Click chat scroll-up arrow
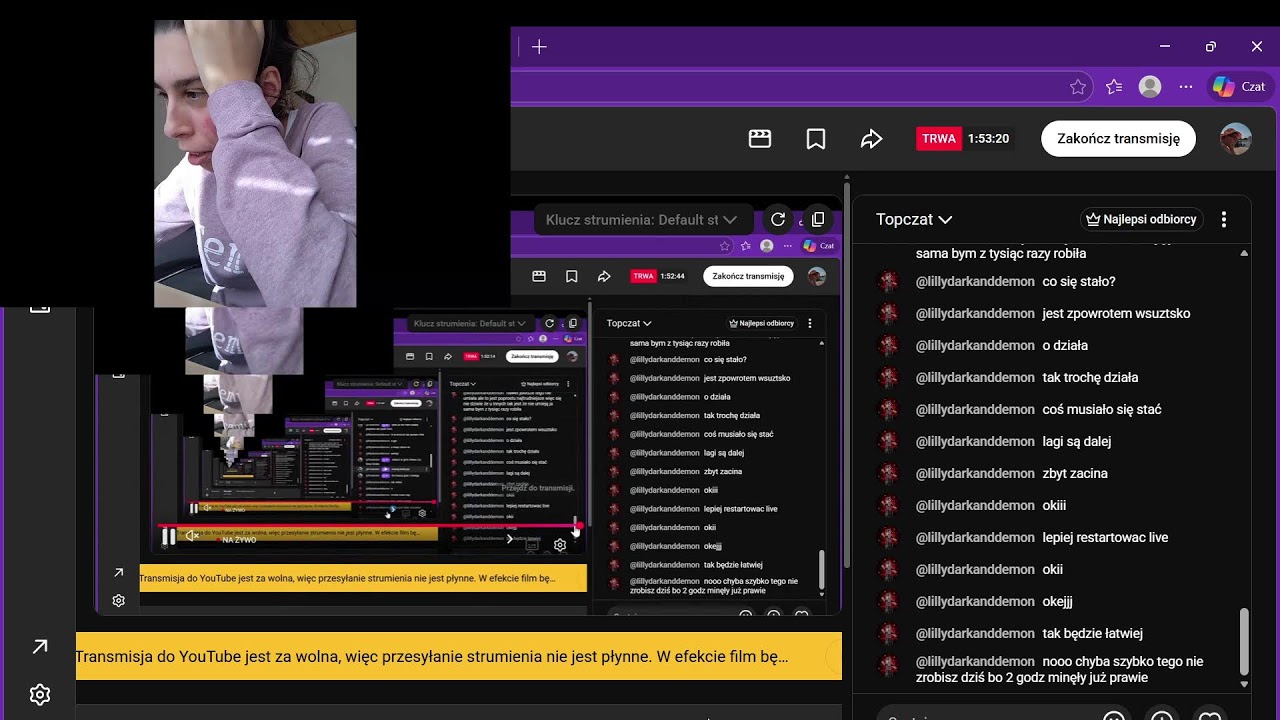The image size is (1280, 720). coord(1244,254)
